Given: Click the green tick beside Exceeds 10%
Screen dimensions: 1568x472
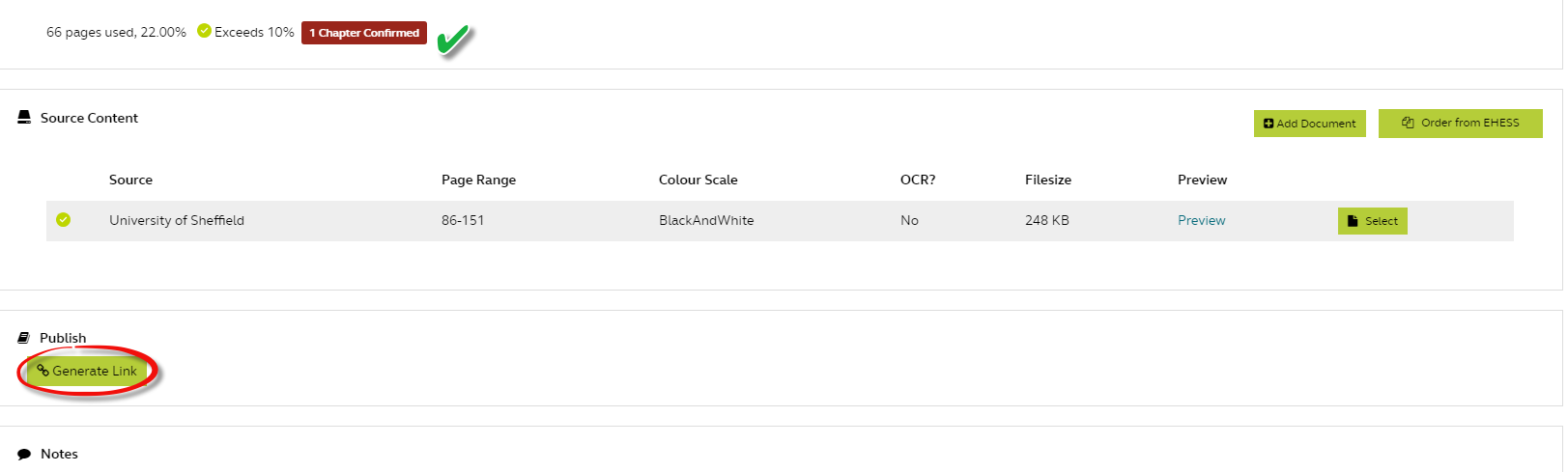Looking at the screenshot, I should tap(204, 31).
